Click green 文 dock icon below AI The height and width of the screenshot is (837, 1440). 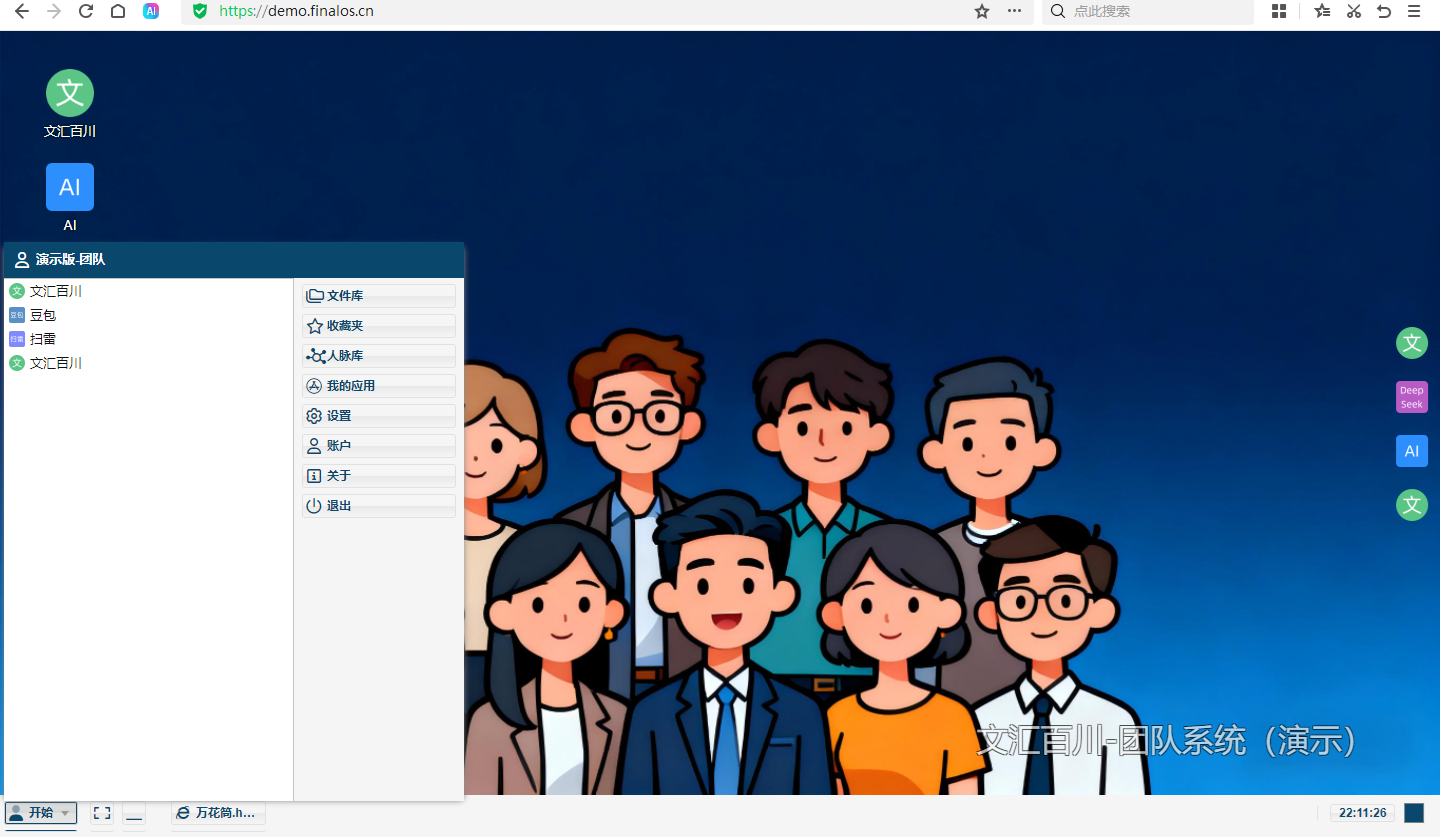pos(1412,505)
